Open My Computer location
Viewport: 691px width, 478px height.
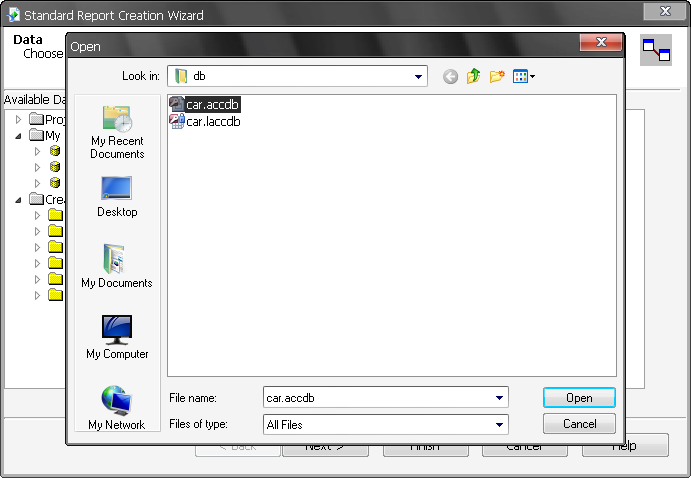click(x=117, y=337)
